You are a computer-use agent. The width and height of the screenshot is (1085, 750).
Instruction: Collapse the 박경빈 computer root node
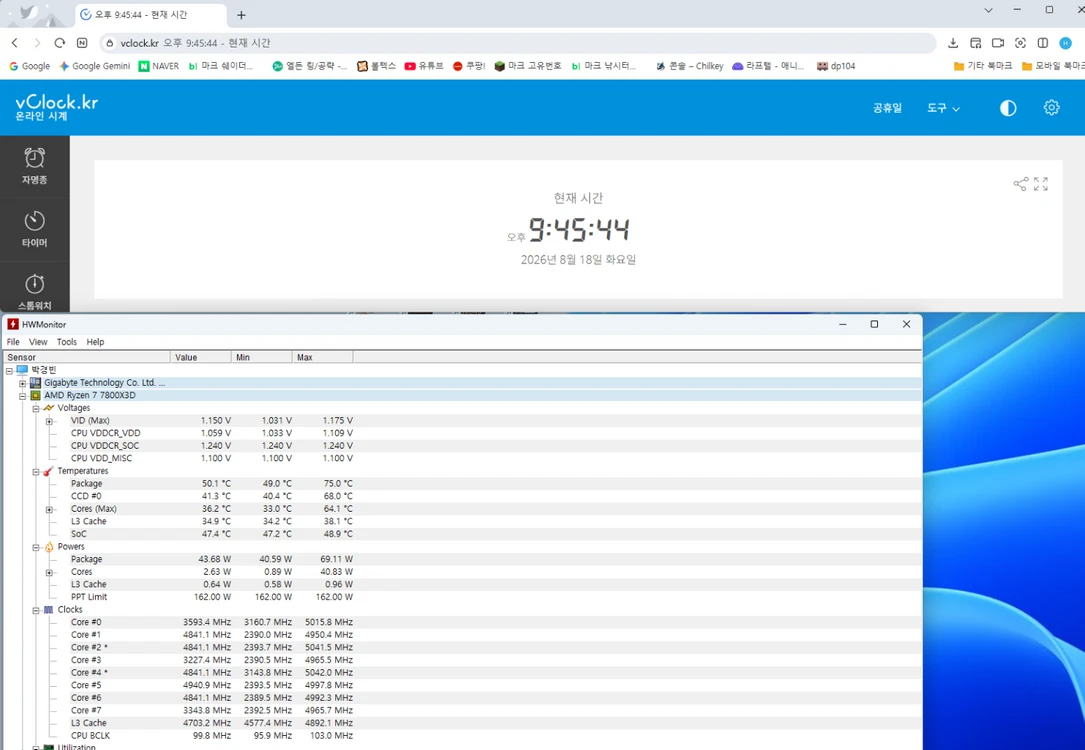[9, 370]
